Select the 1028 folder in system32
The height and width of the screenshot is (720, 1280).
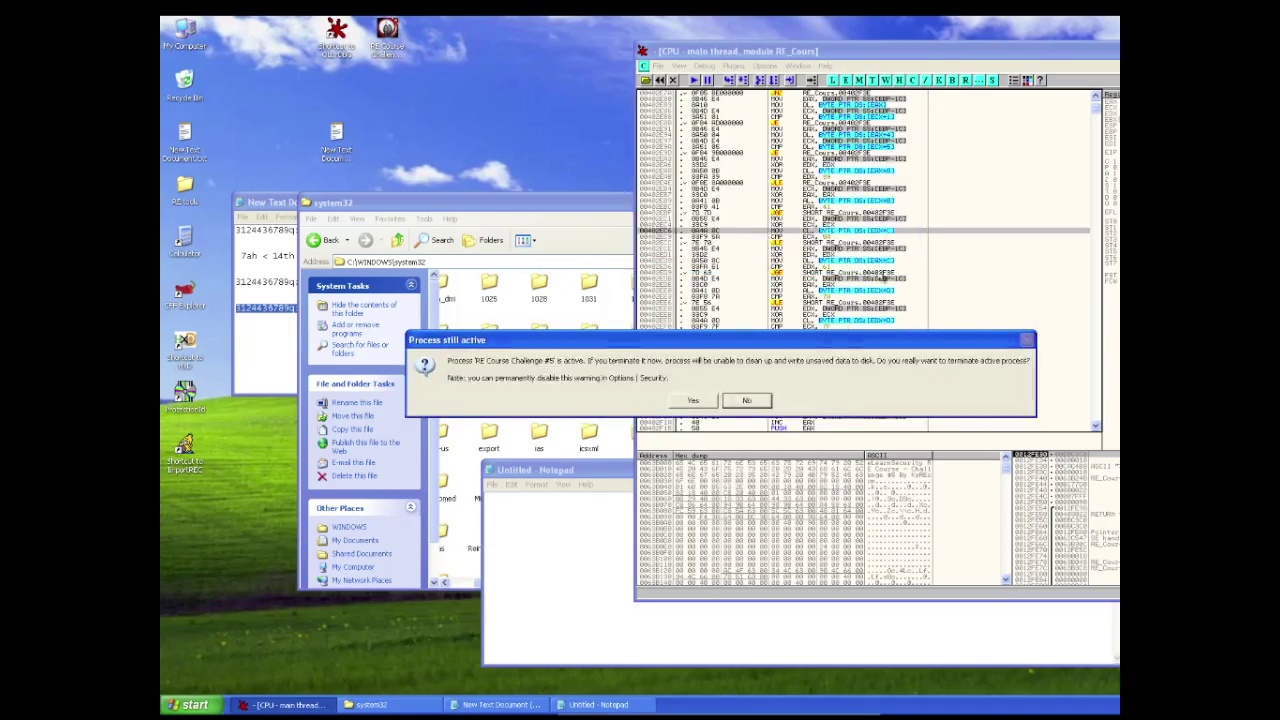point(539,289)
